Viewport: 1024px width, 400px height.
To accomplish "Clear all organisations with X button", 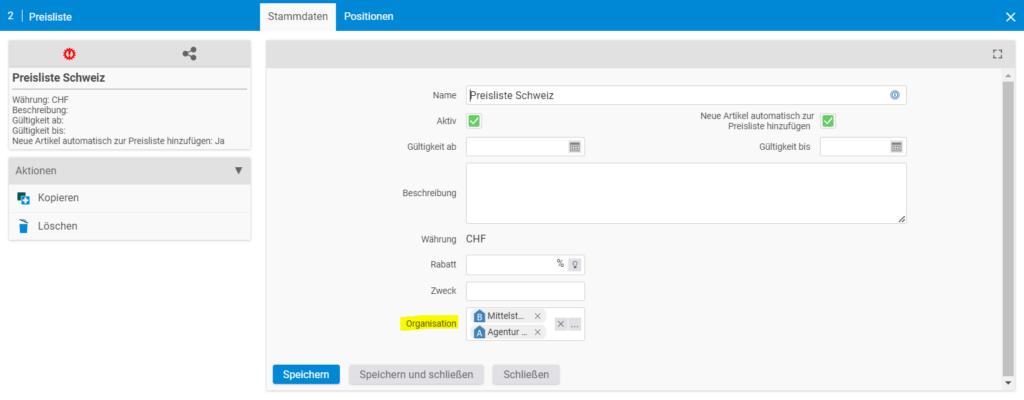I will 561,324.
